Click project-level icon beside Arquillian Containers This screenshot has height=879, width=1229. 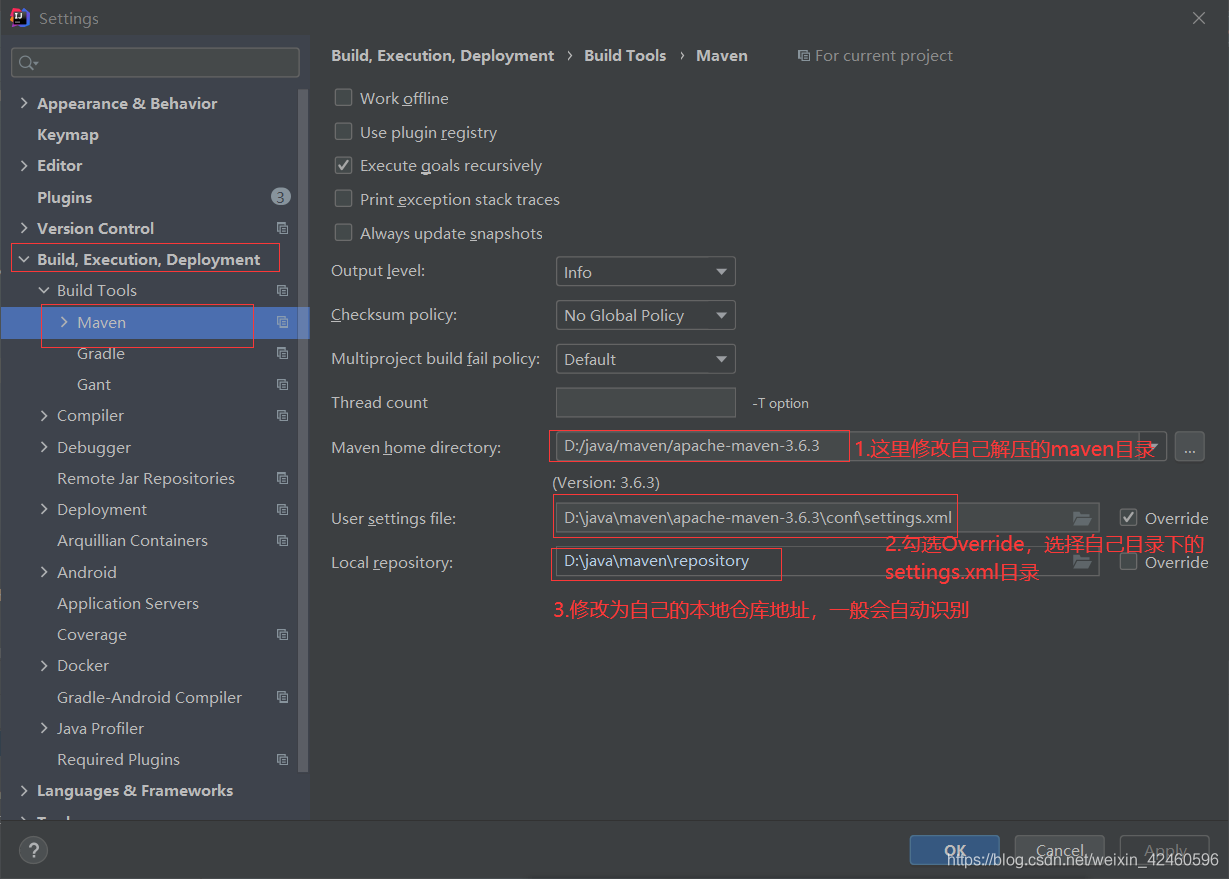click(x=282, y=540)
